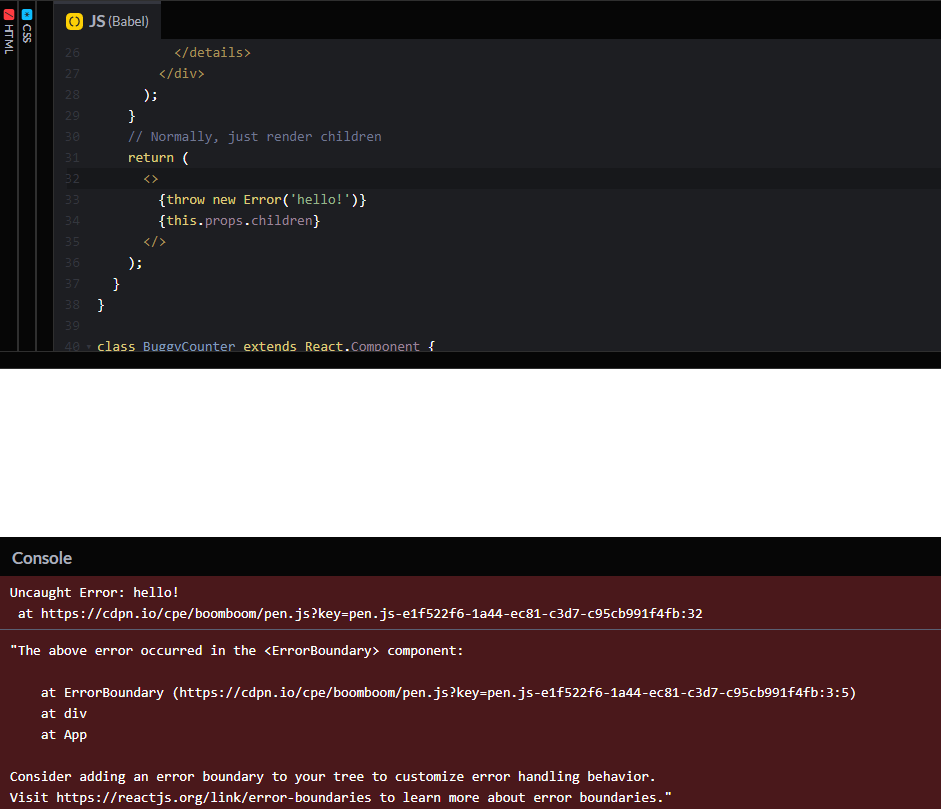The height and width of the screenshot is (809, 941).
Task: Click line number 33 in the gutter
Action: coord(72,200)
